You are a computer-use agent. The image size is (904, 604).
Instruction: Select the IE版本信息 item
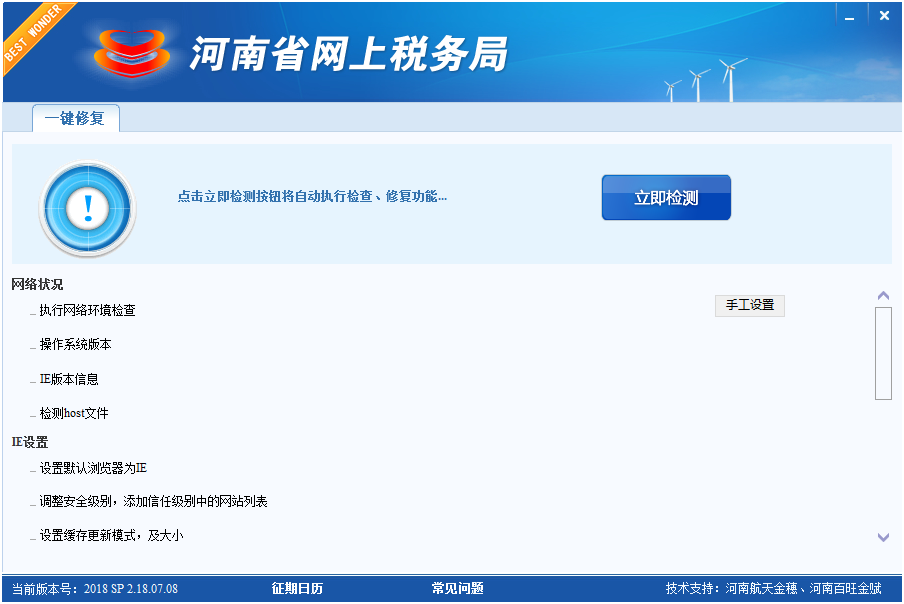tap(69, 380)
